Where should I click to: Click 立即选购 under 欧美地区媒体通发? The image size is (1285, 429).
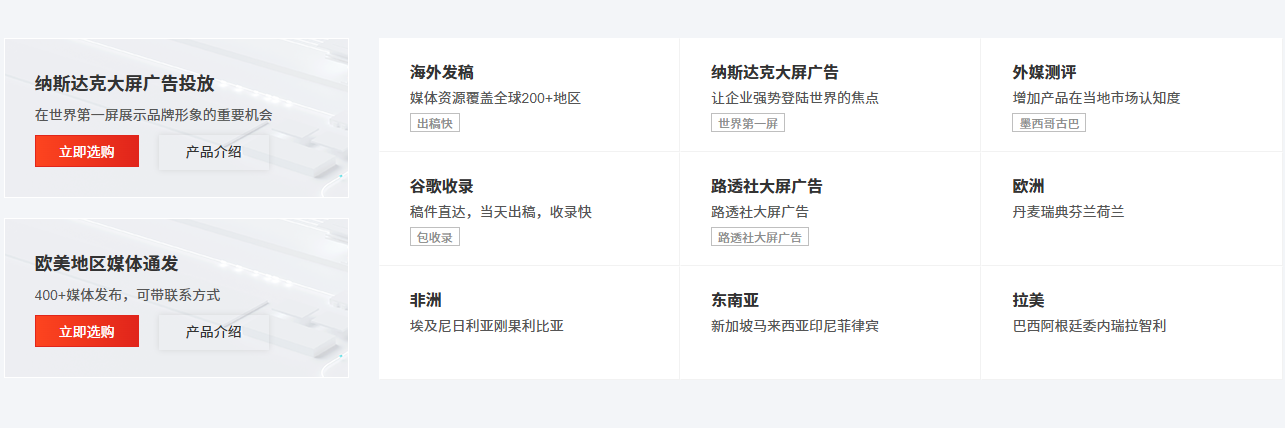[x=87, y=332]
